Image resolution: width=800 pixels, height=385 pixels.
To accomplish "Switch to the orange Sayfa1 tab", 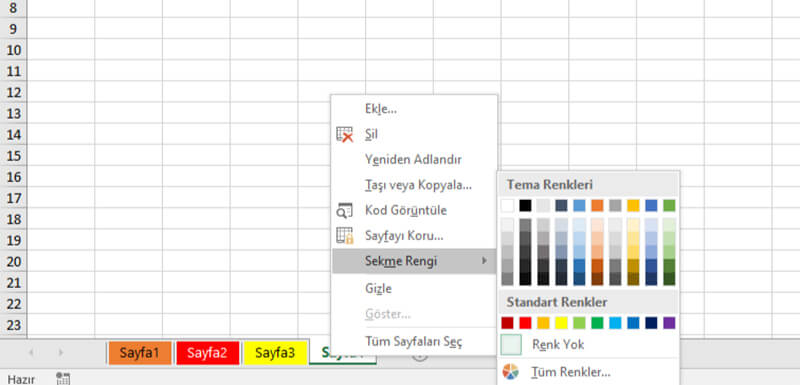I will pyautogui.click(x=140, y=353).
